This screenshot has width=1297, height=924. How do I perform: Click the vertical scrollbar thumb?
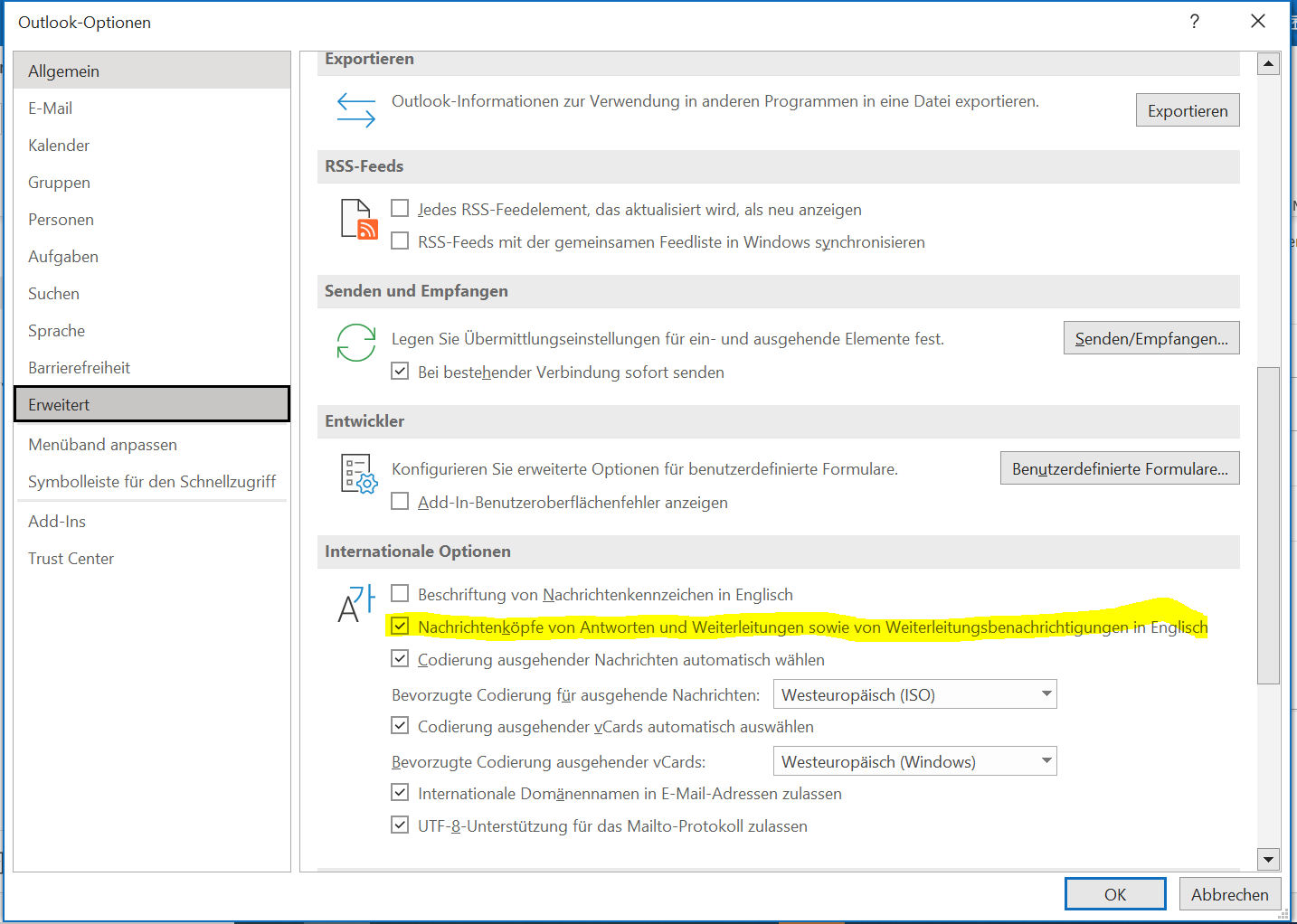point(1268,525)
